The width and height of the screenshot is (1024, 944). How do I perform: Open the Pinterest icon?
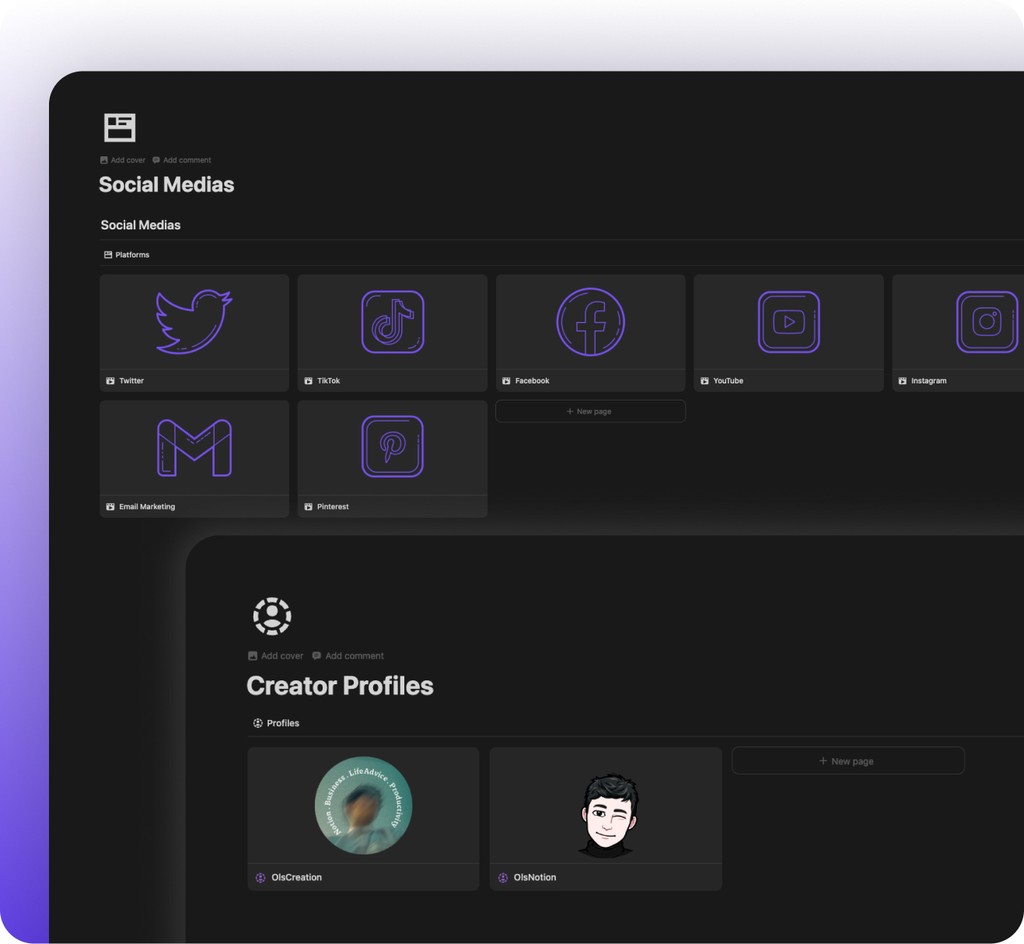[x=391, y=446]
